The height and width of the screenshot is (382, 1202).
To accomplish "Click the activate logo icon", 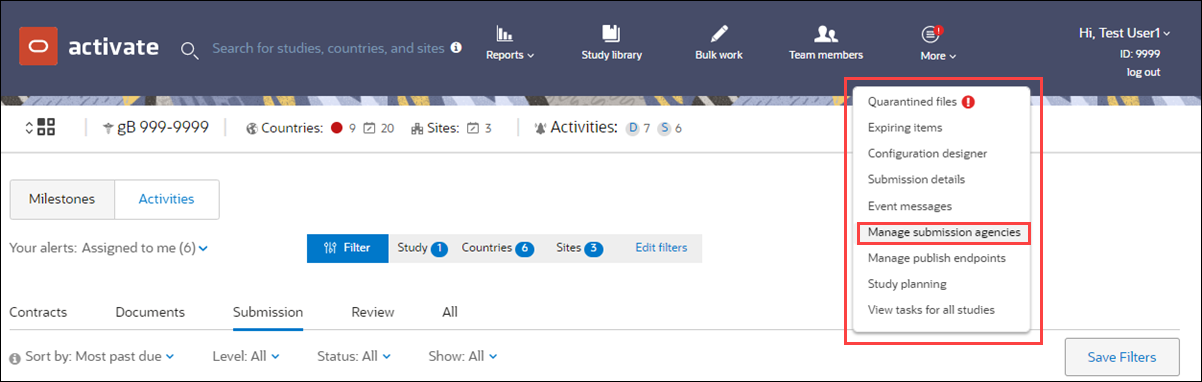I will (x=38, y=47).
